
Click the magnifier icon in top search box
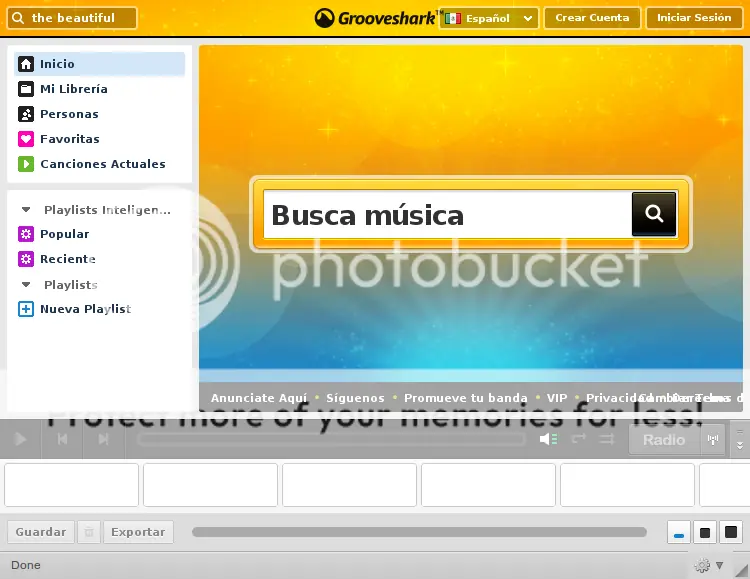pyautogui.click(x=18, y=18)
